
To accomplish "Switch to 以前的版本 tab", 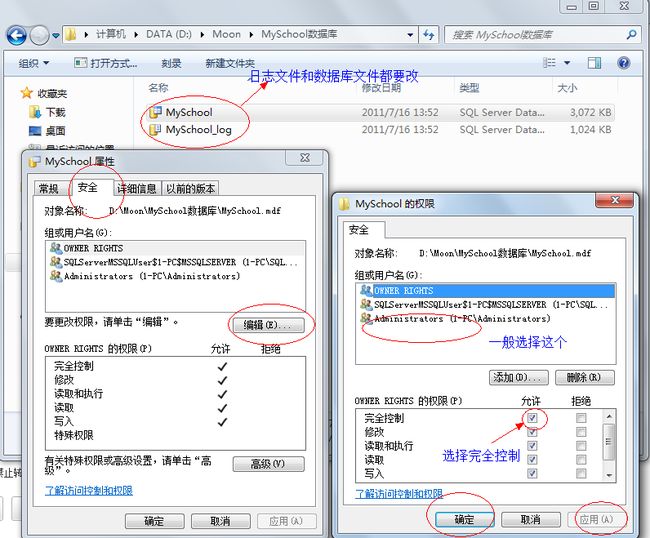I will coord(190,189).
